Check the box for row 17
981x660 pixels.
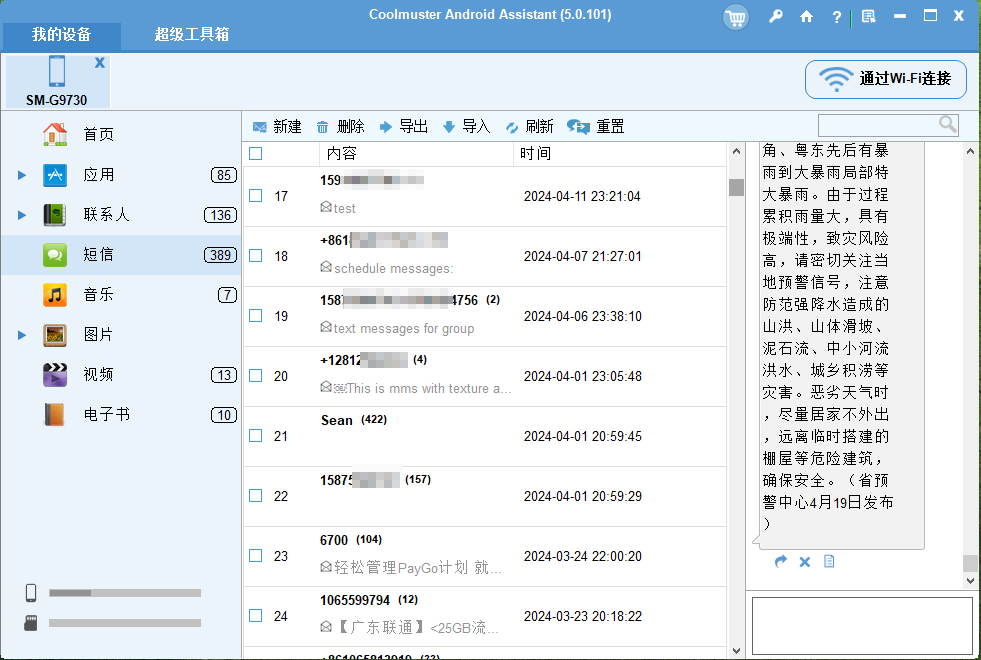[255, 196]
